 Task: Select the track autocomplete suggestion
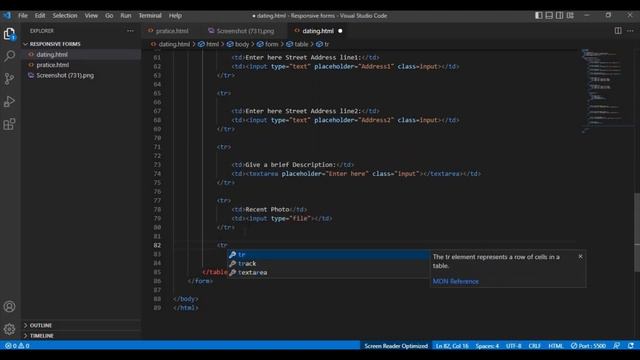click(x=328, y=264)
